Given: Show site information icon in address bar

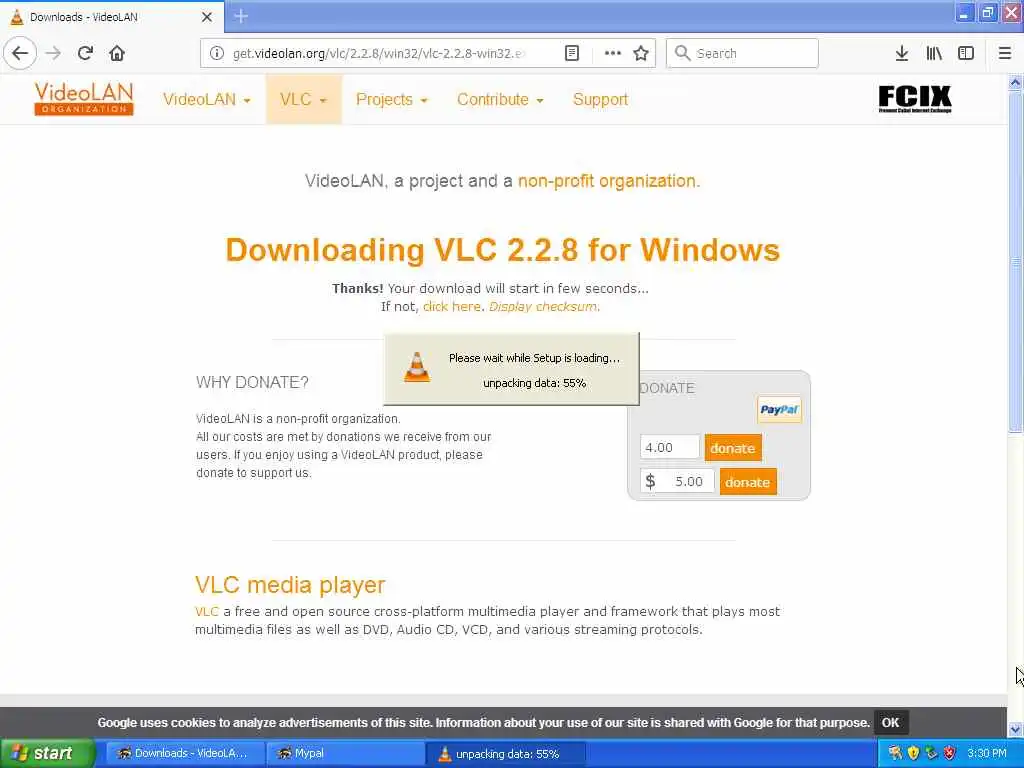Looking at the screenshot, I should [x=217, y=53].
